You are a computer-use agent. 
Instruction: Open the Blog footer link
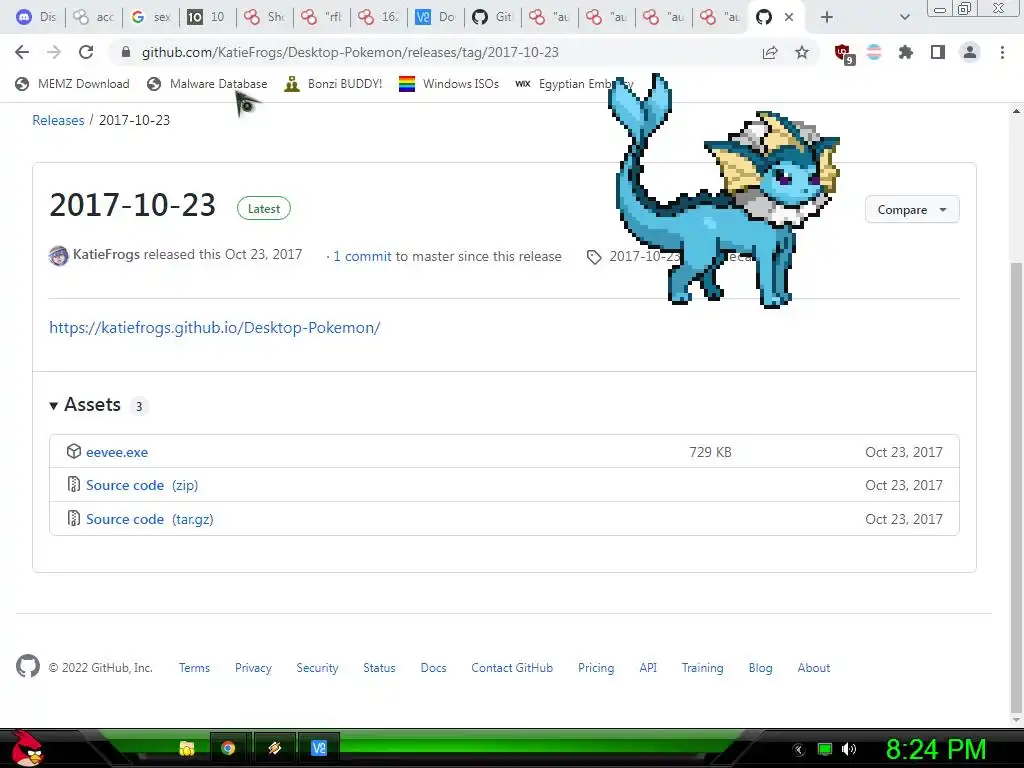click(760, 667)
